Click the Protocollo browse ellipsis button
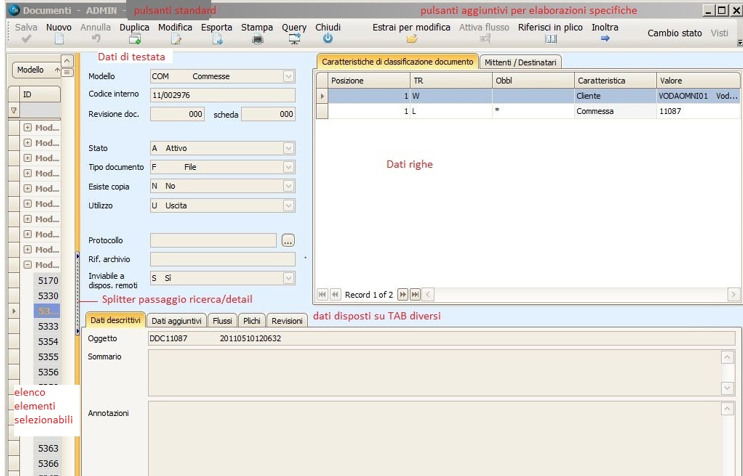This screenshot has height=476, width=743. tap(288, 241)
